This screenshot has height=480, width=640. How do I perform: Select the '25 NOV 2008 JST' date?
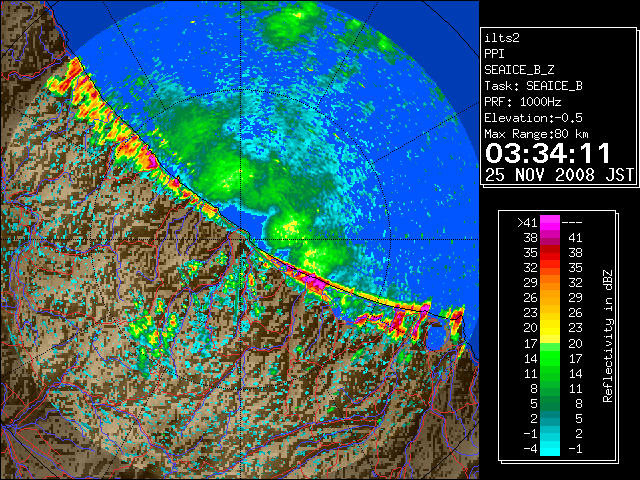[x=559, y=175]
